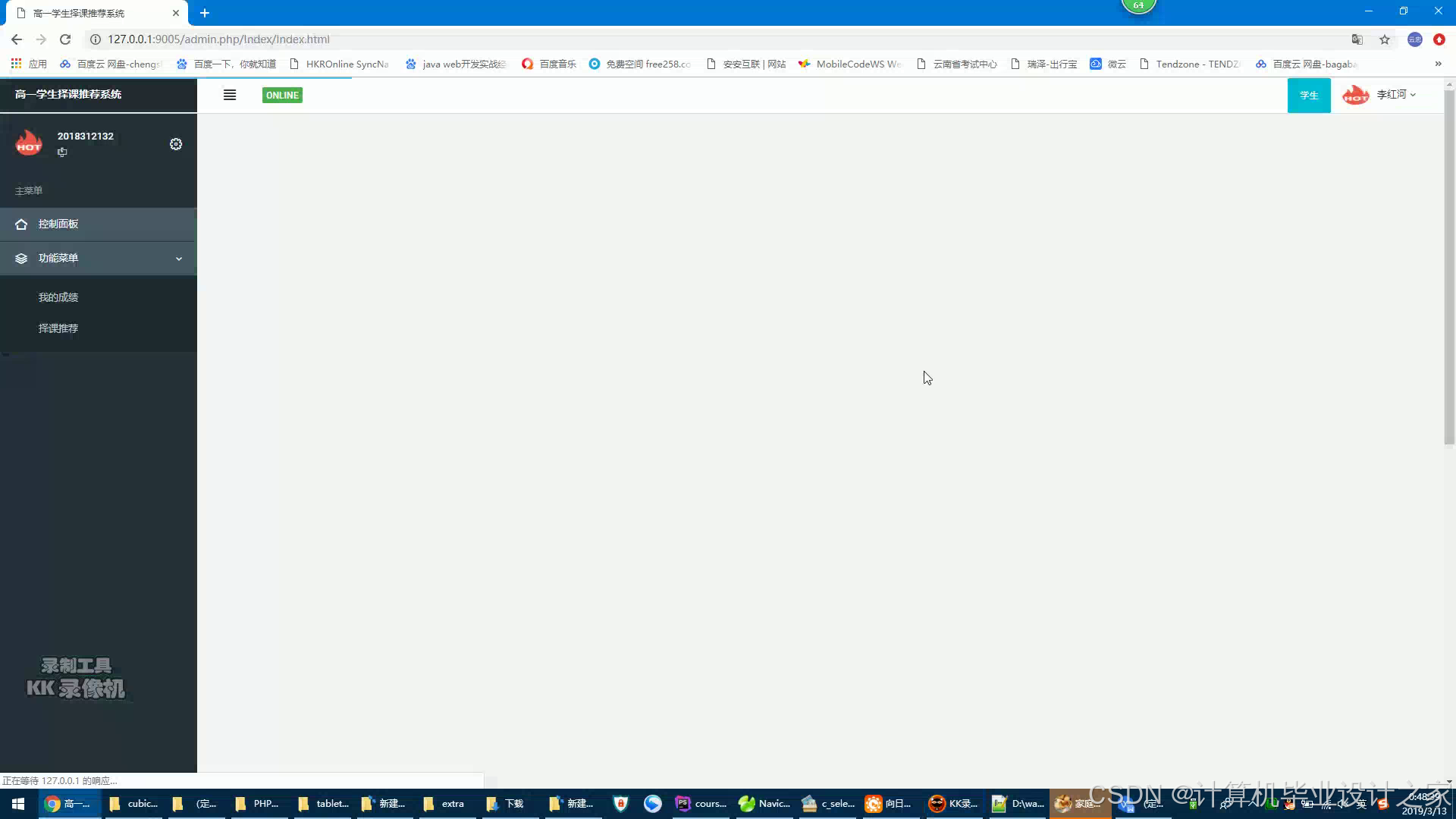Click the KK录像机 taskbar item
The image size is (1456, 819).
954,804
